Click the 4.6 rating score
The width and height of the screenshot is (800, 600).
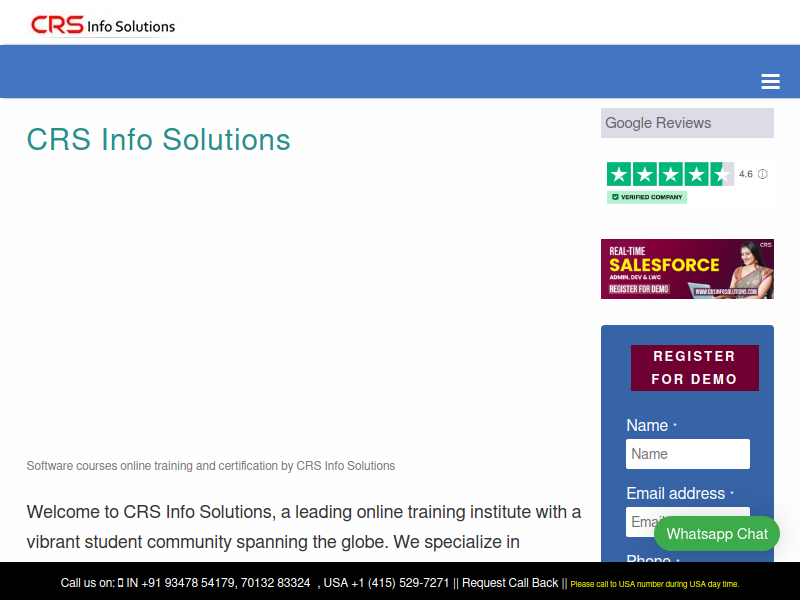(745, 174)
